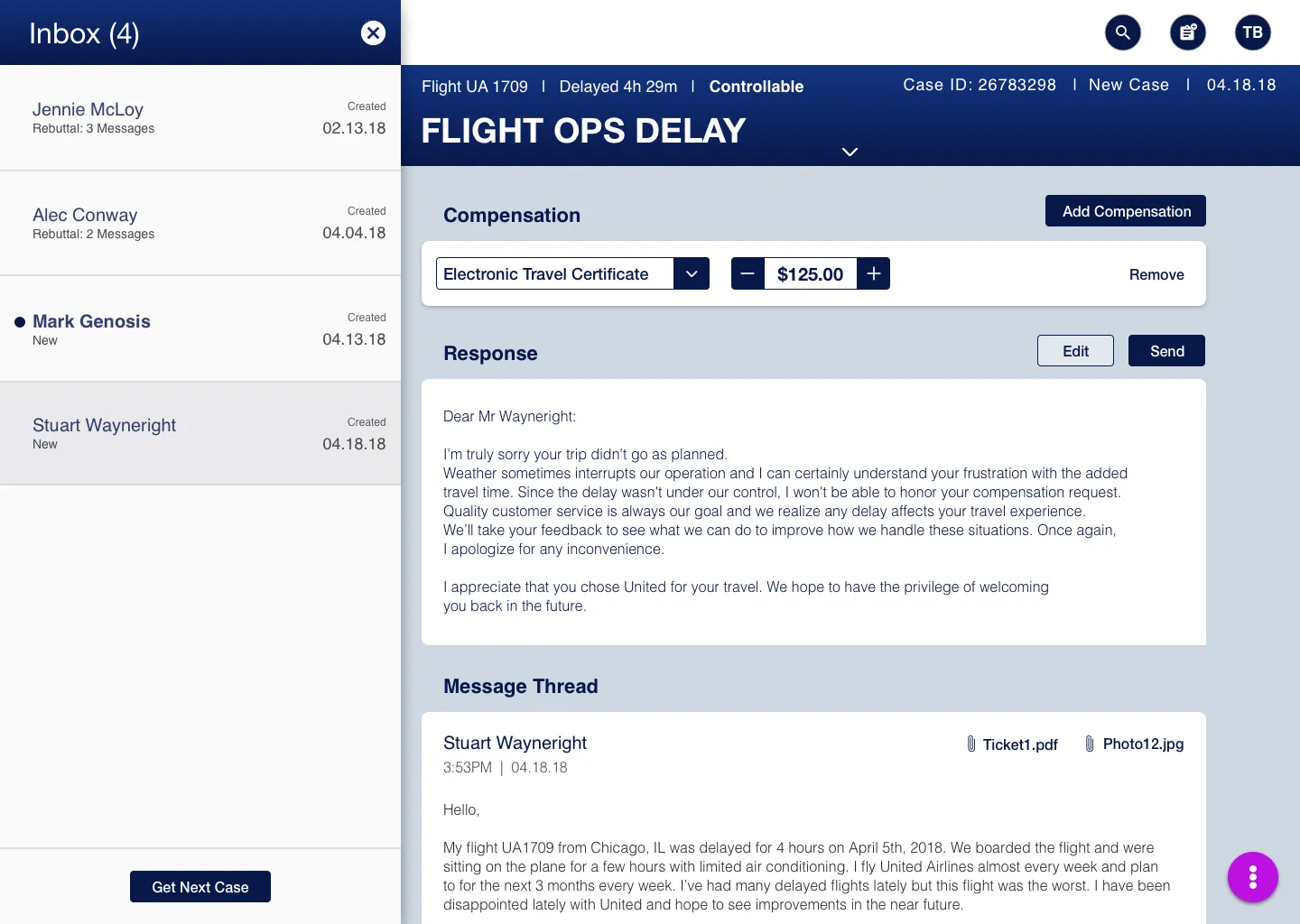Open the TB profile avatar menu
Image resolution: width=1300 pixels, height=924 pixels.
tap(1253, 32)
